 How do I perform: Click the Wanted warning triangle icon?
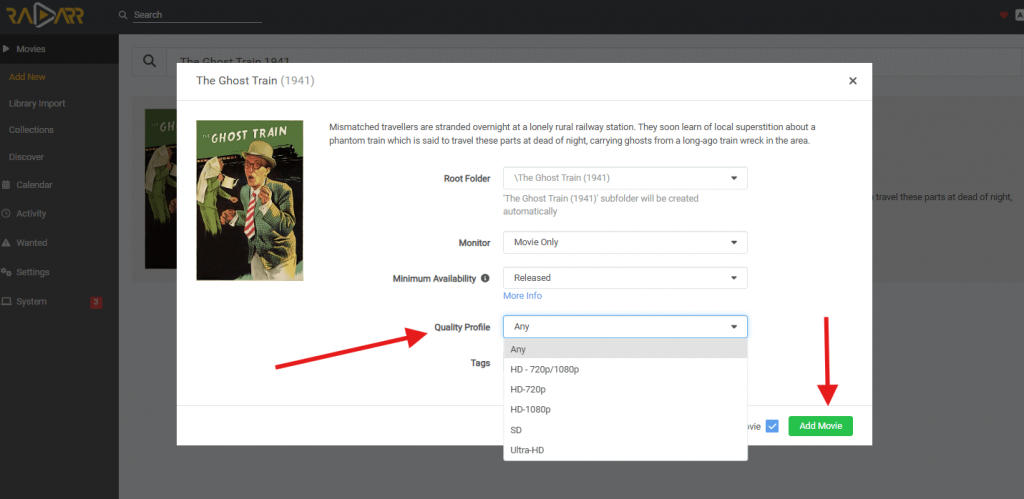coord(6,243)
